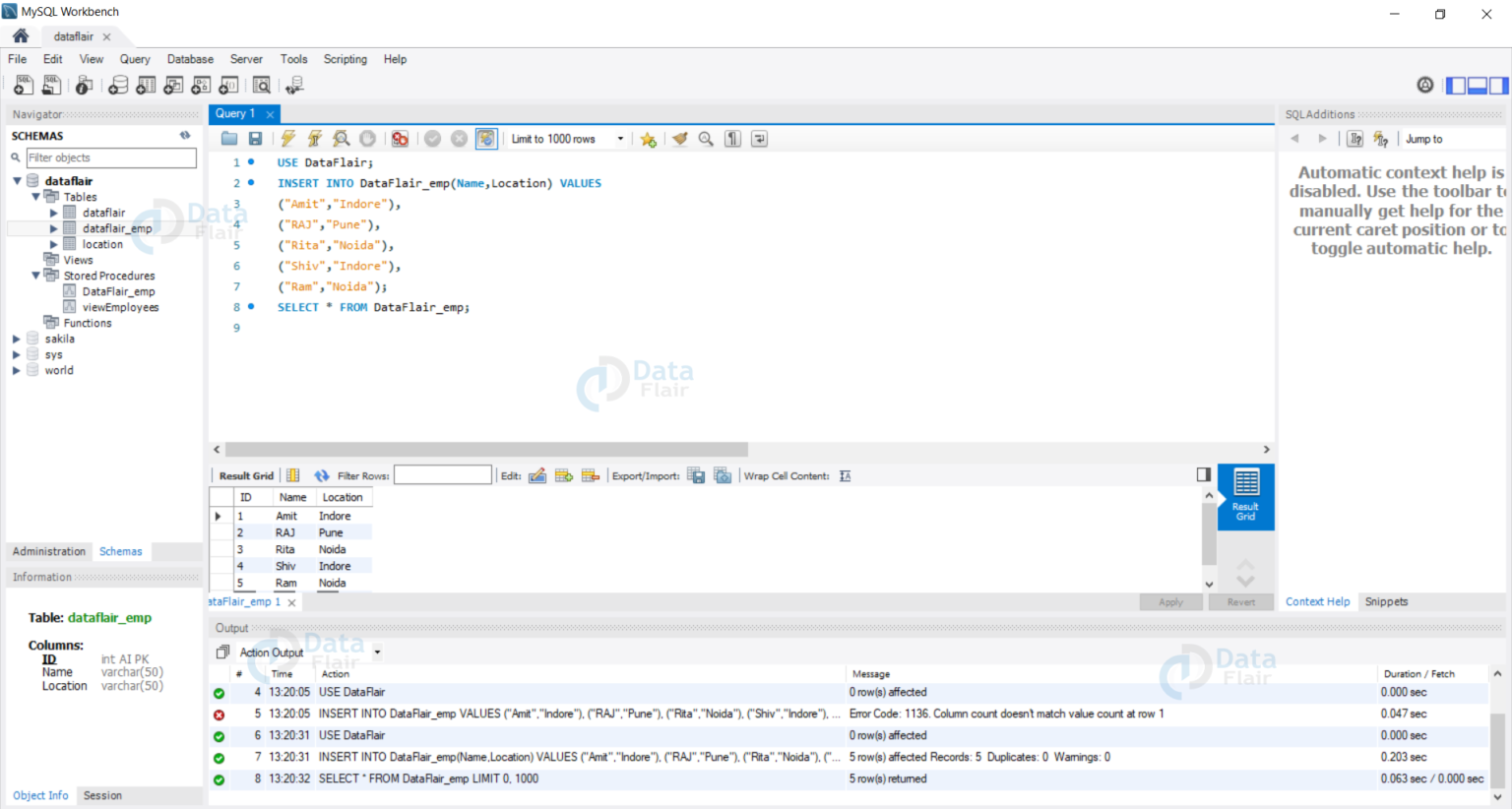Select the Result Grid side panel button

pyautogui.click(x=1246, y=497)
